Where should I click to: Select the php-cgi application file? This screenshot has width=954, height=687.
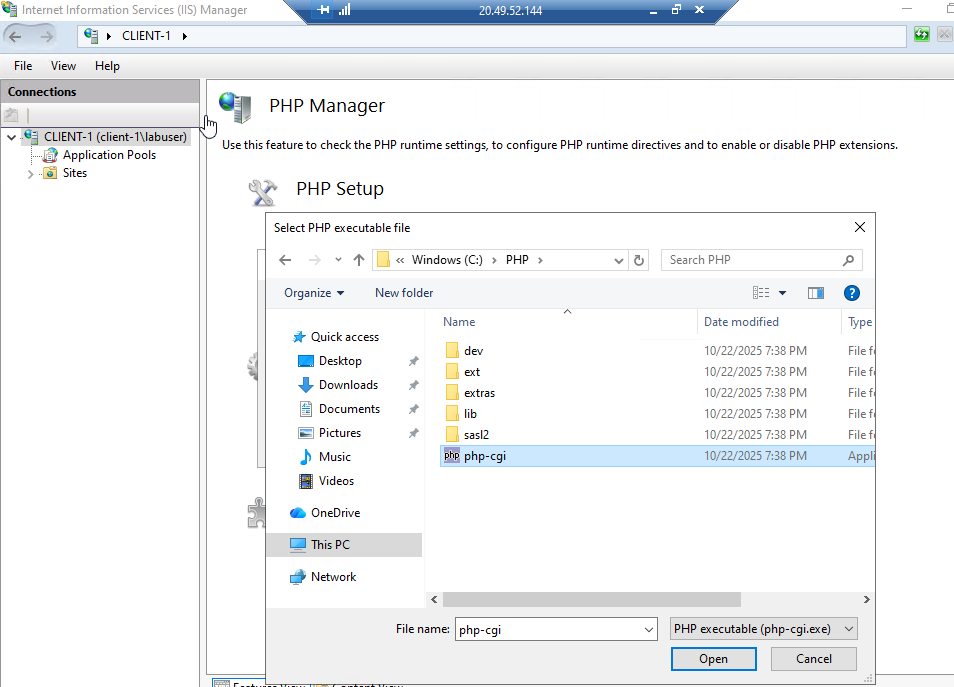(x=657, y=456)
